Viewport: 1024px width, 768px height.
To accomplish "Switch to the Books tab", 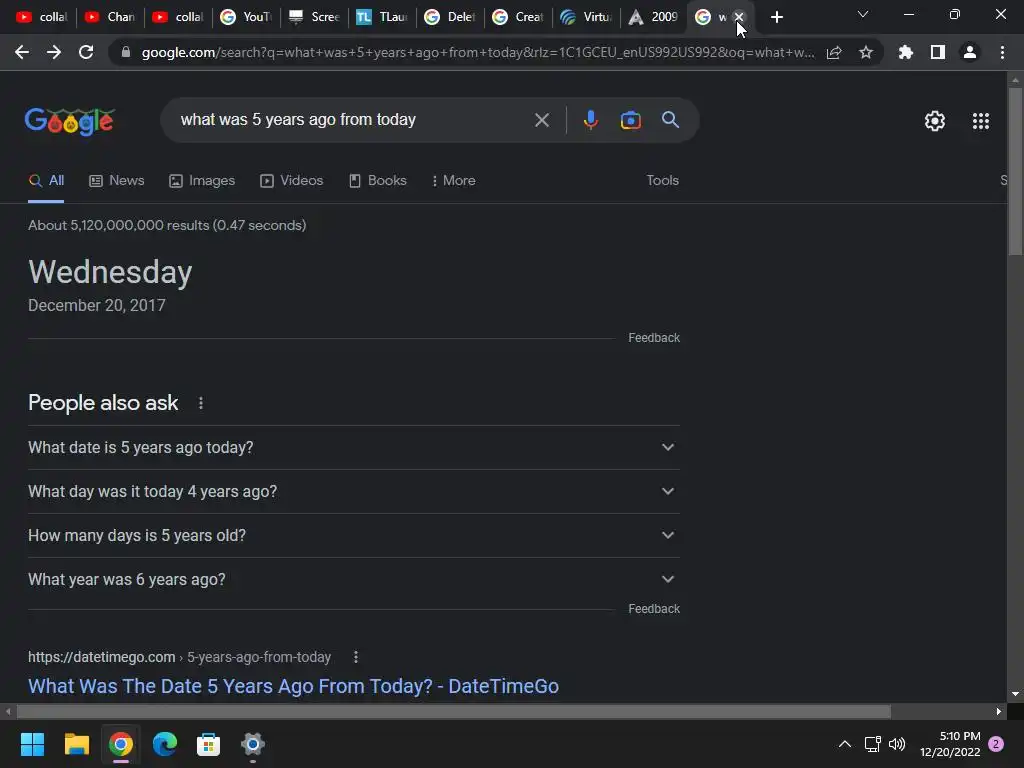I will [x=377, y=180].
